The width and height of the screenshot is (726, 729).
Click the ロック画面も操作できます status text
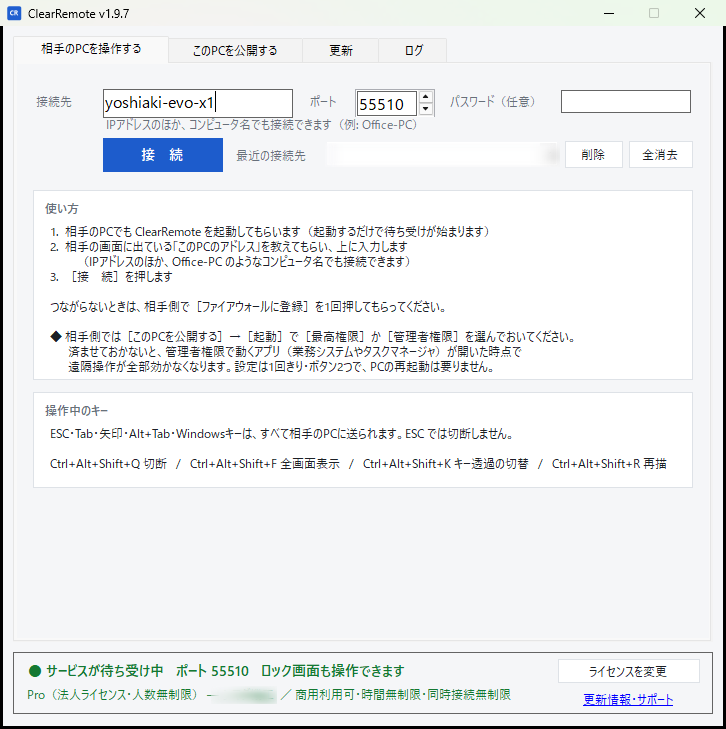[x=333, y=671]
